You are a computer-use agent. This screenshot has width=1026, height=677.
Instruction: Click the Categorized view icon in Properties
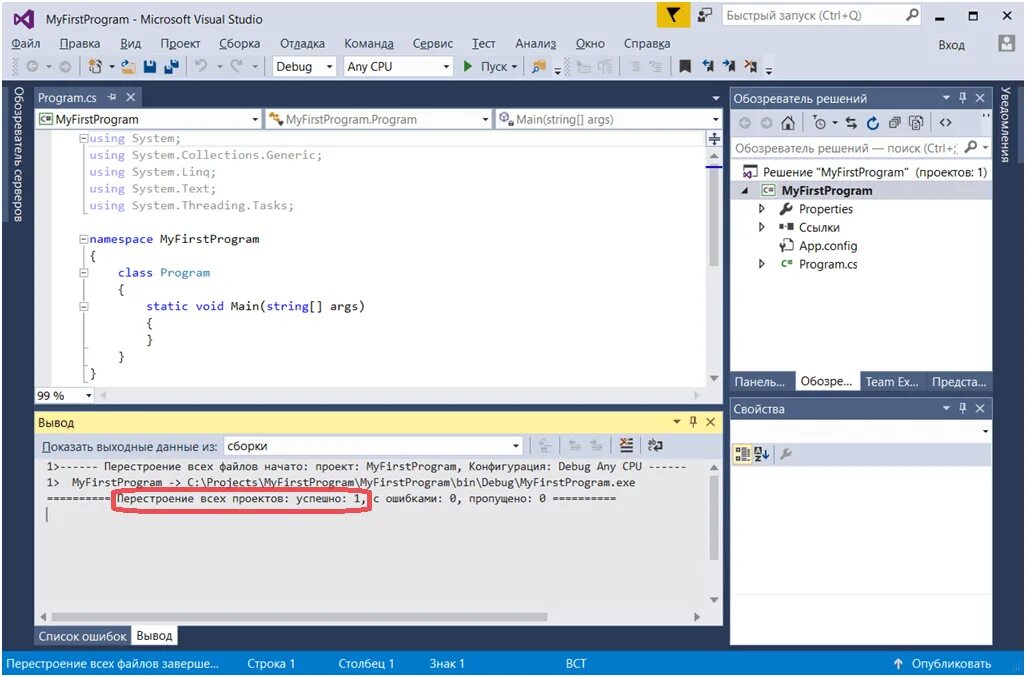pos(742,454)
